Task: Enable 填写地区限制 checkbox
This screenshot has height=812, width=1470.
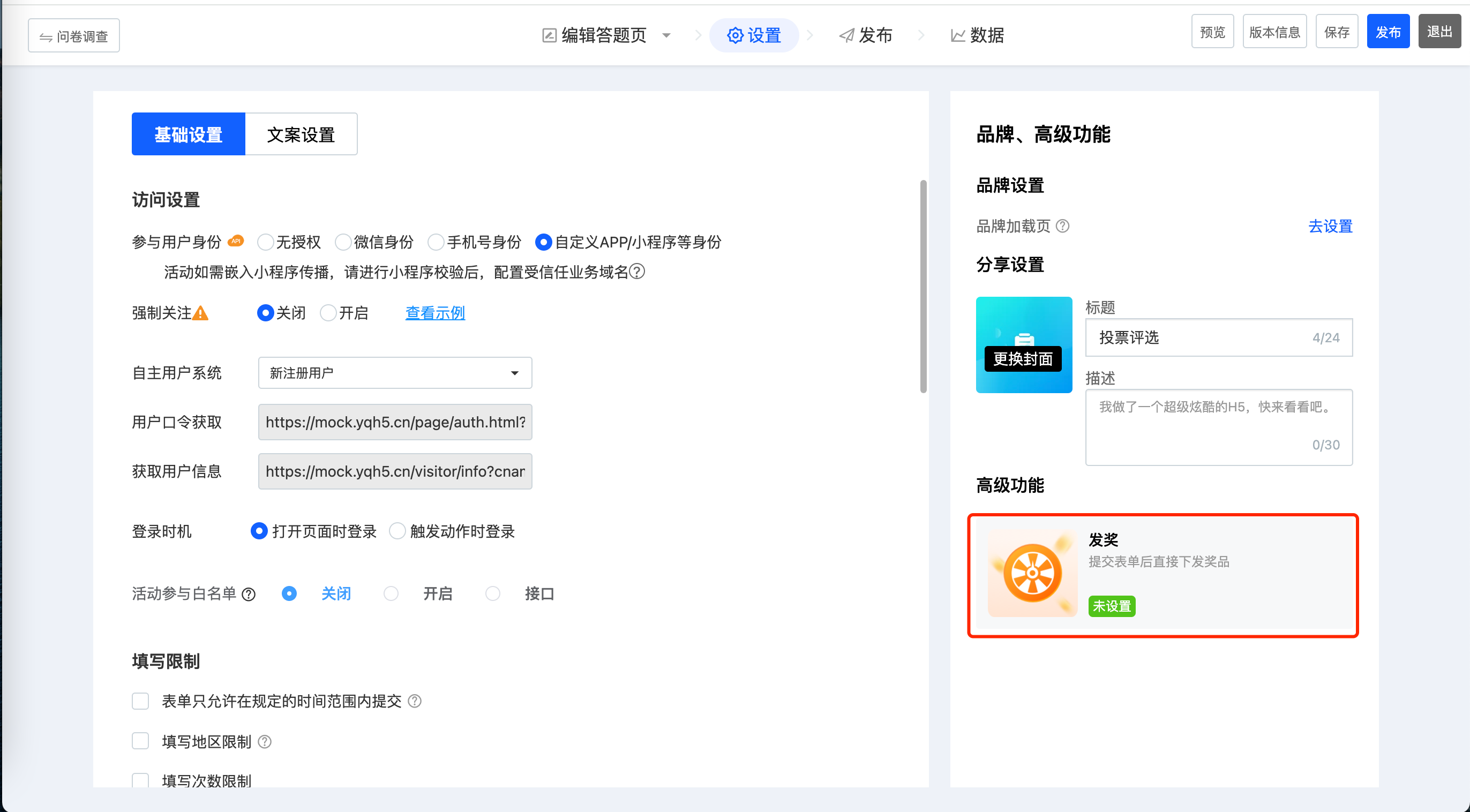Action: click(x=140, y=742)
